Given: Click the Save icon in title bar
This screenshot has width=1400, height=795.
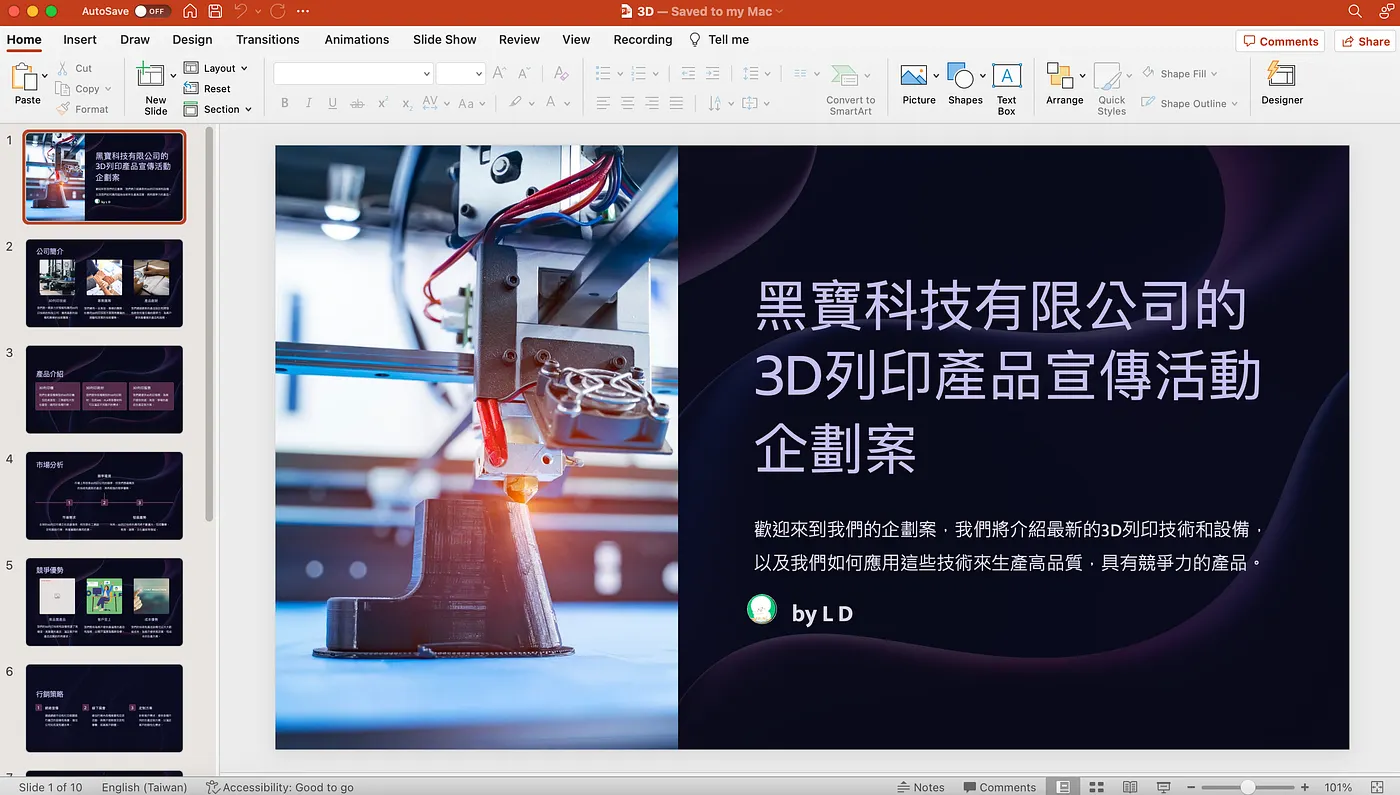Looking at the screenshot, I should click(216, 11).
